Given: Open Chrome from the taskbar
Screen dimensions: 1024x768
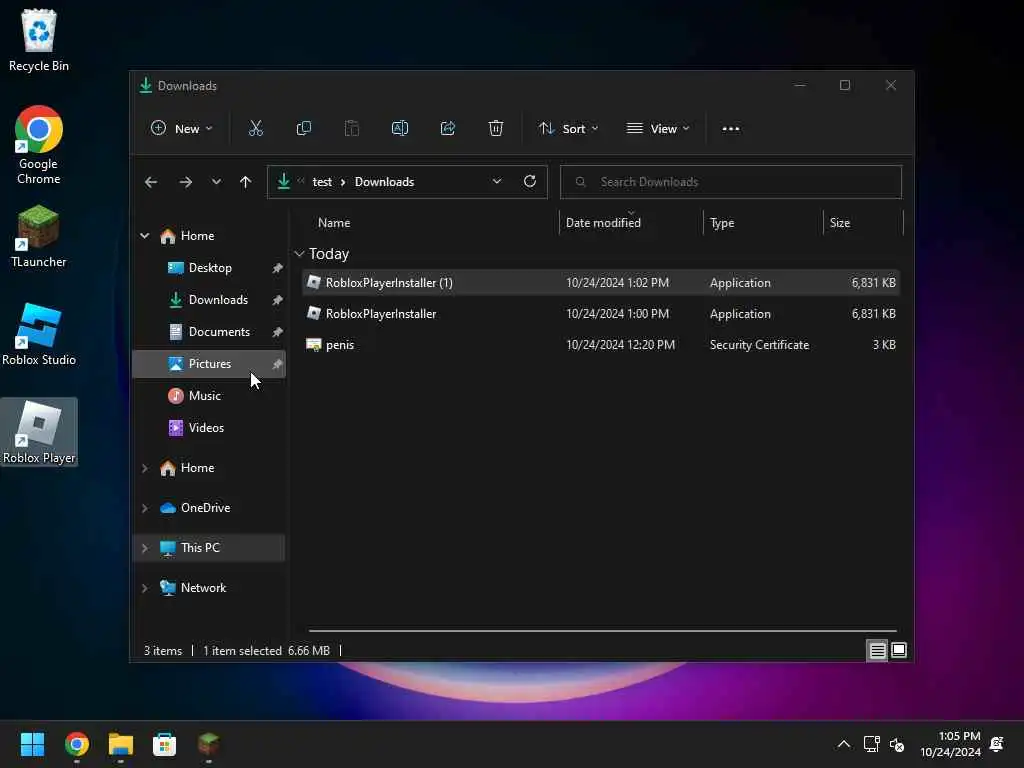Looking at the screenshot, I should tap(77, 744).
